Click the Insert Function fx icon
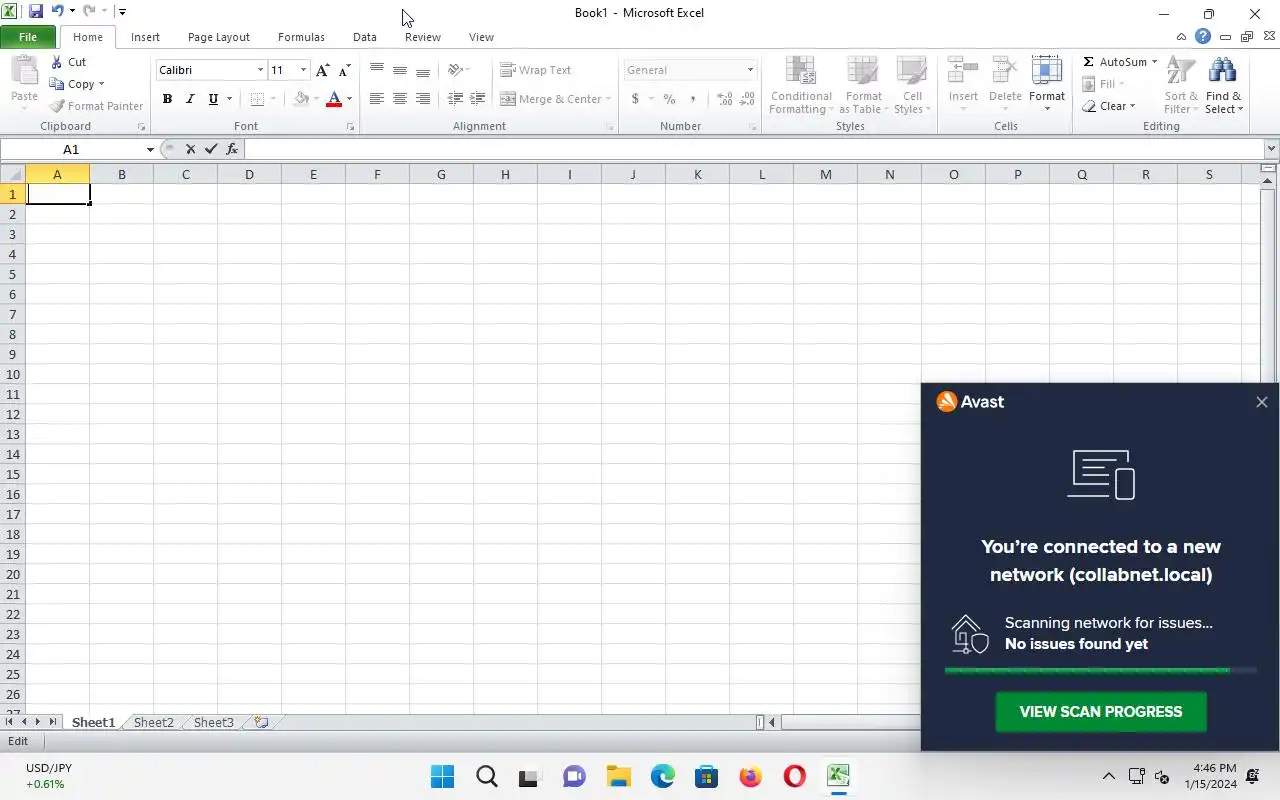 tap(232, 149)
